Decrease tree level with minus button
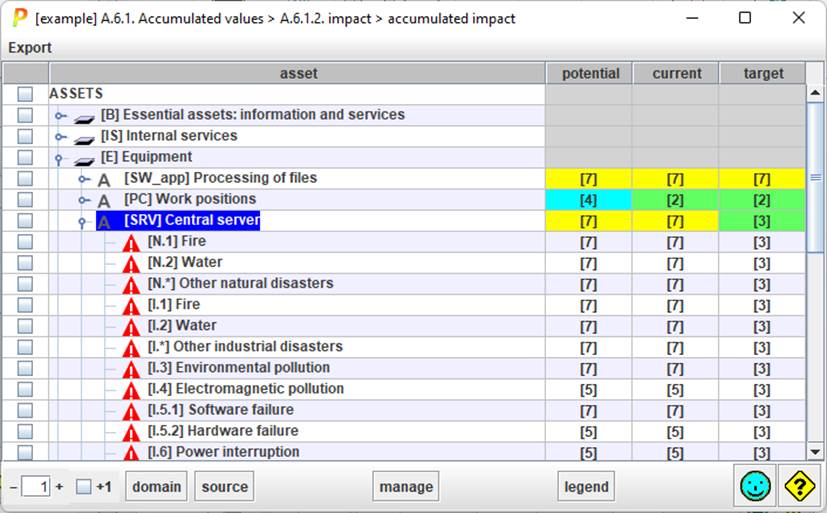827x513 pixels. 14,487
